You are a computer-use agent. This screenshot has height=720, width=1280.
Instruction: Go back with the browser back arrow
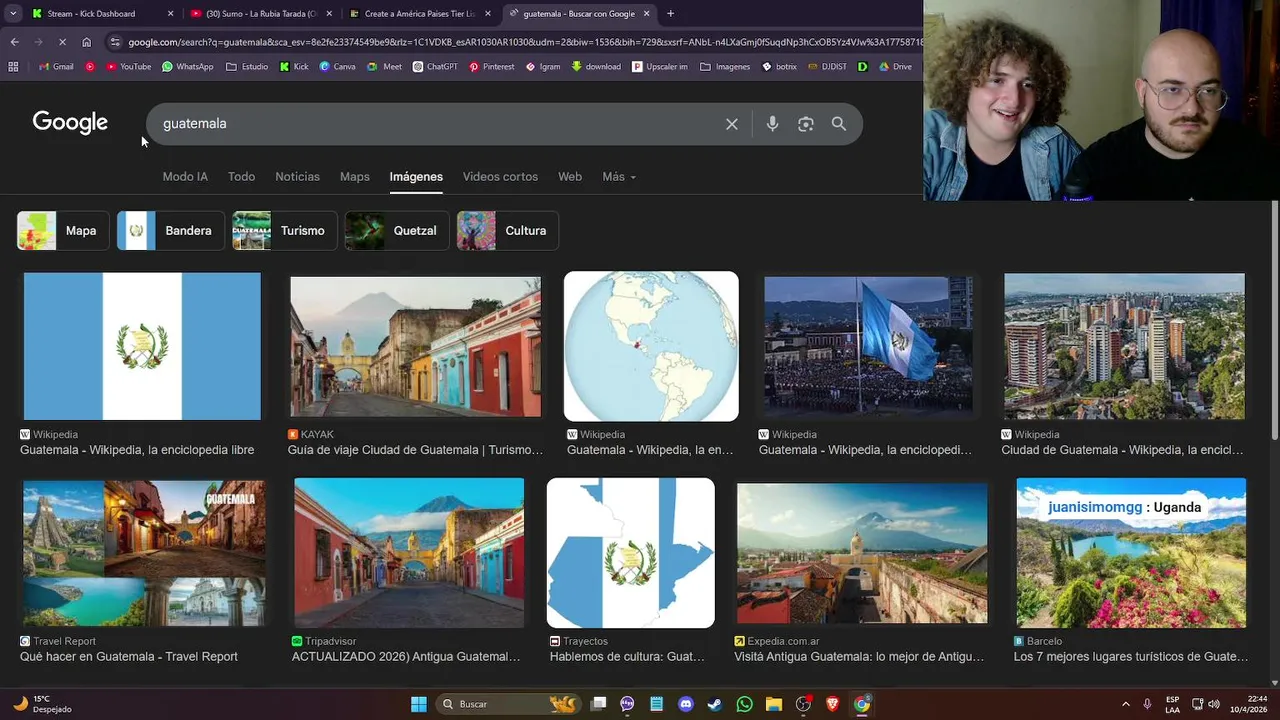click(14, 42)
